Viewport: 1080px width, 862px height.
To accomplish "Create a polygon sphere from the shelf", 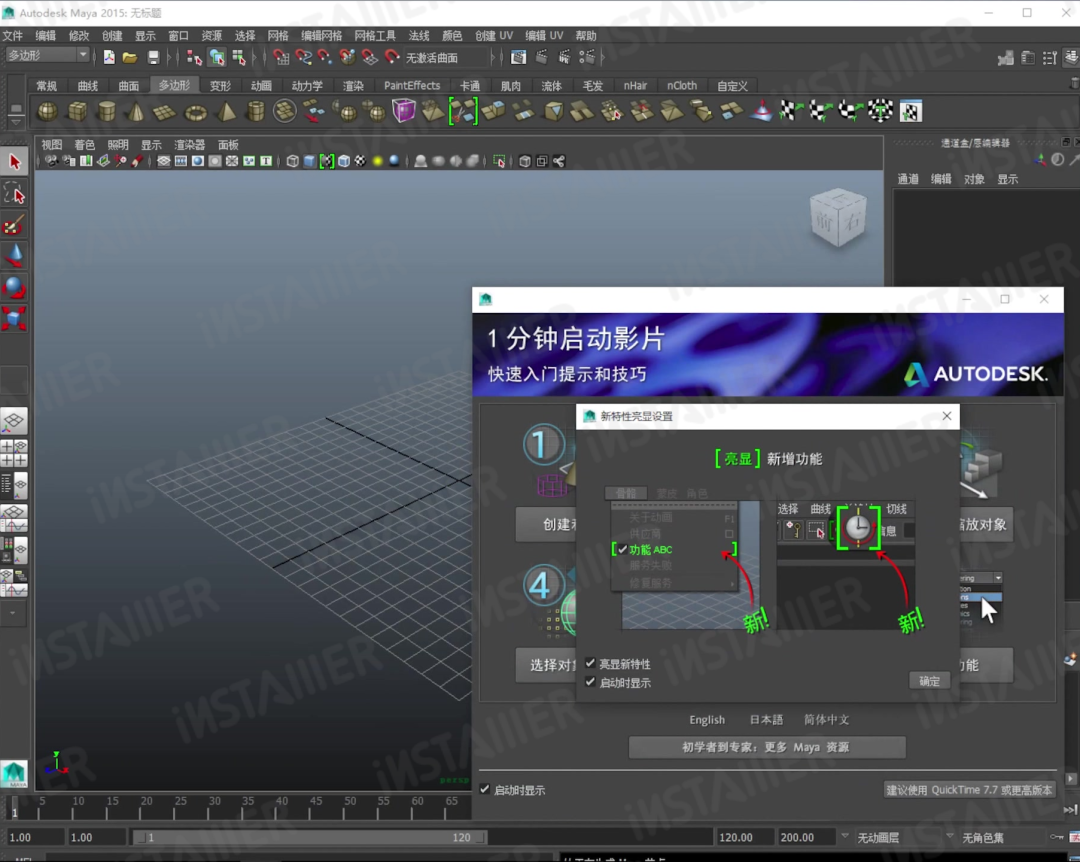I will pyautogui.click(x=48, y=111).
